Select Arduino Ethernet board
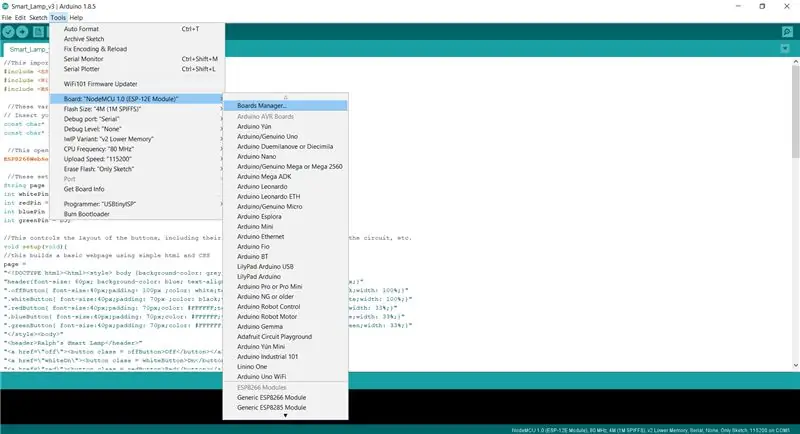Image resolution: width=800 pixels, height=434 pixels. point(286,237)
